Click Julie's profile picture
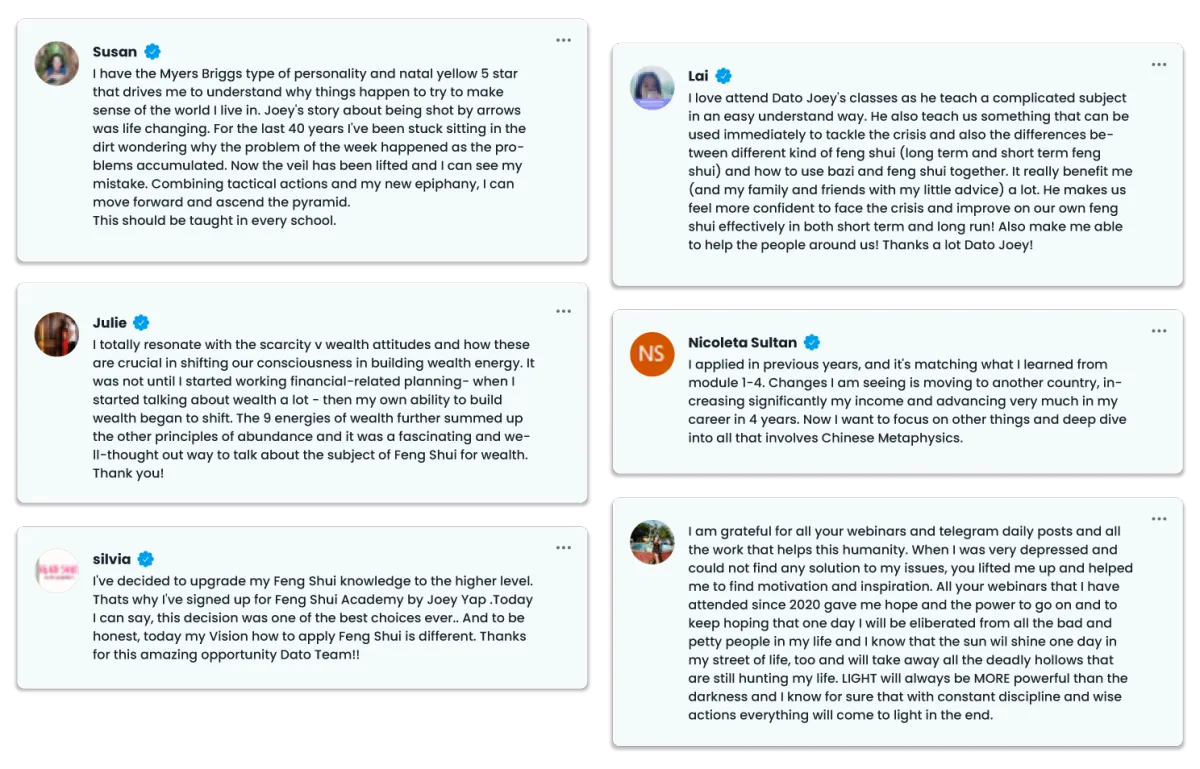Screen dimensions: 1200x769 pyautogui.click(x=57, y=334)
